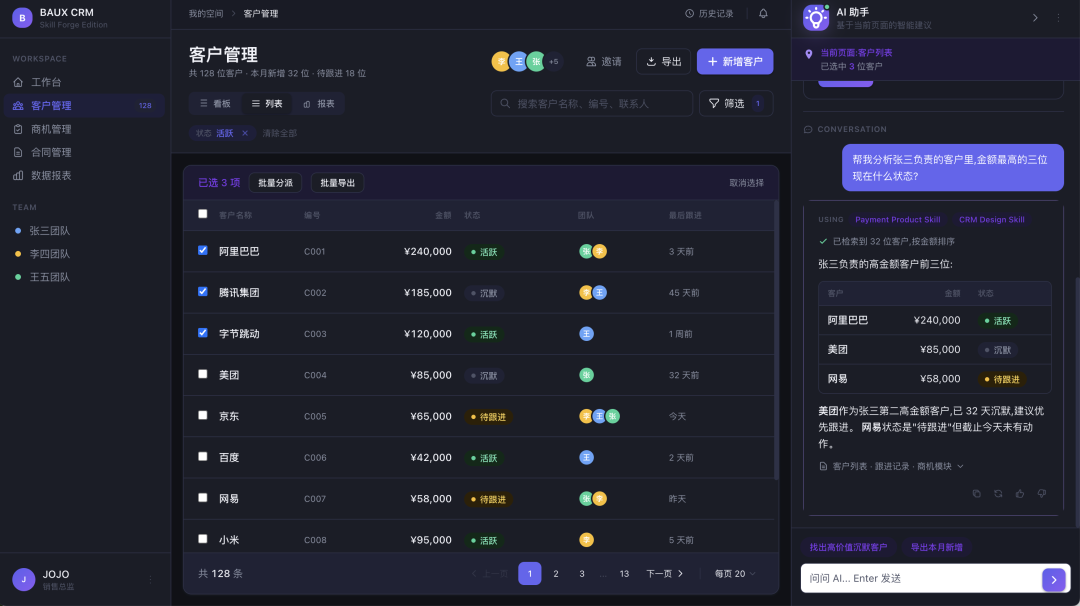The height and width of the screenshot is (606, 1080).
Task: Click 导出本月新增 suggestion
Action: pyautogui.click(x=937, y=547)
